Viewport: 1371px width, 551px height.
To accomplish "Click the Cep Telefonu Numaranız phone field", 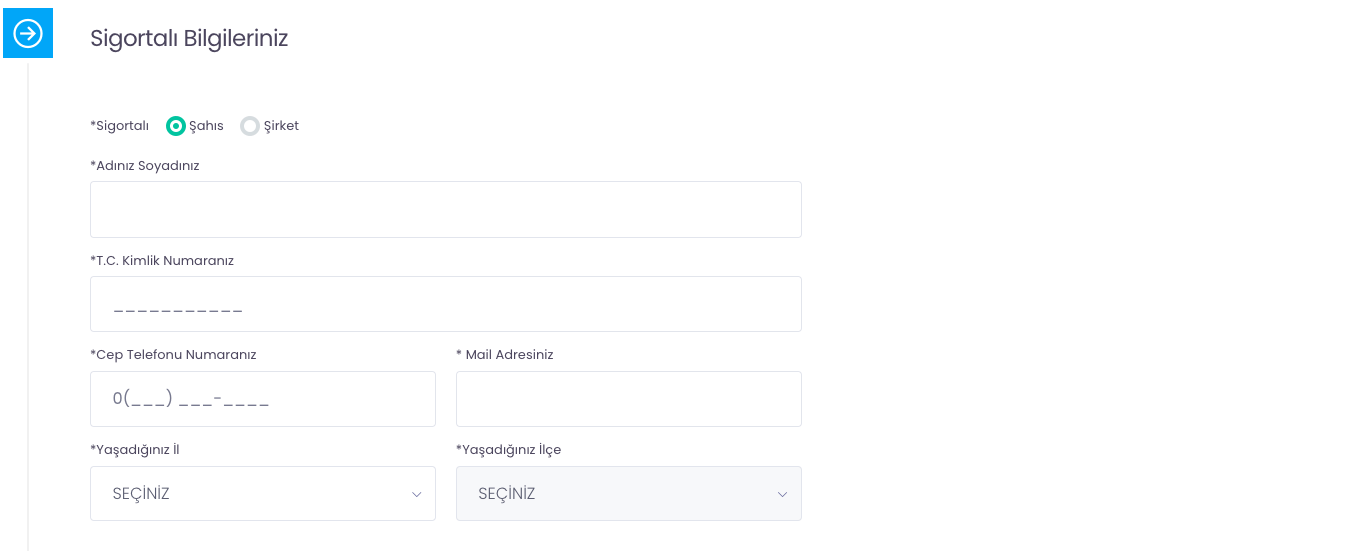I will point(263,399).
